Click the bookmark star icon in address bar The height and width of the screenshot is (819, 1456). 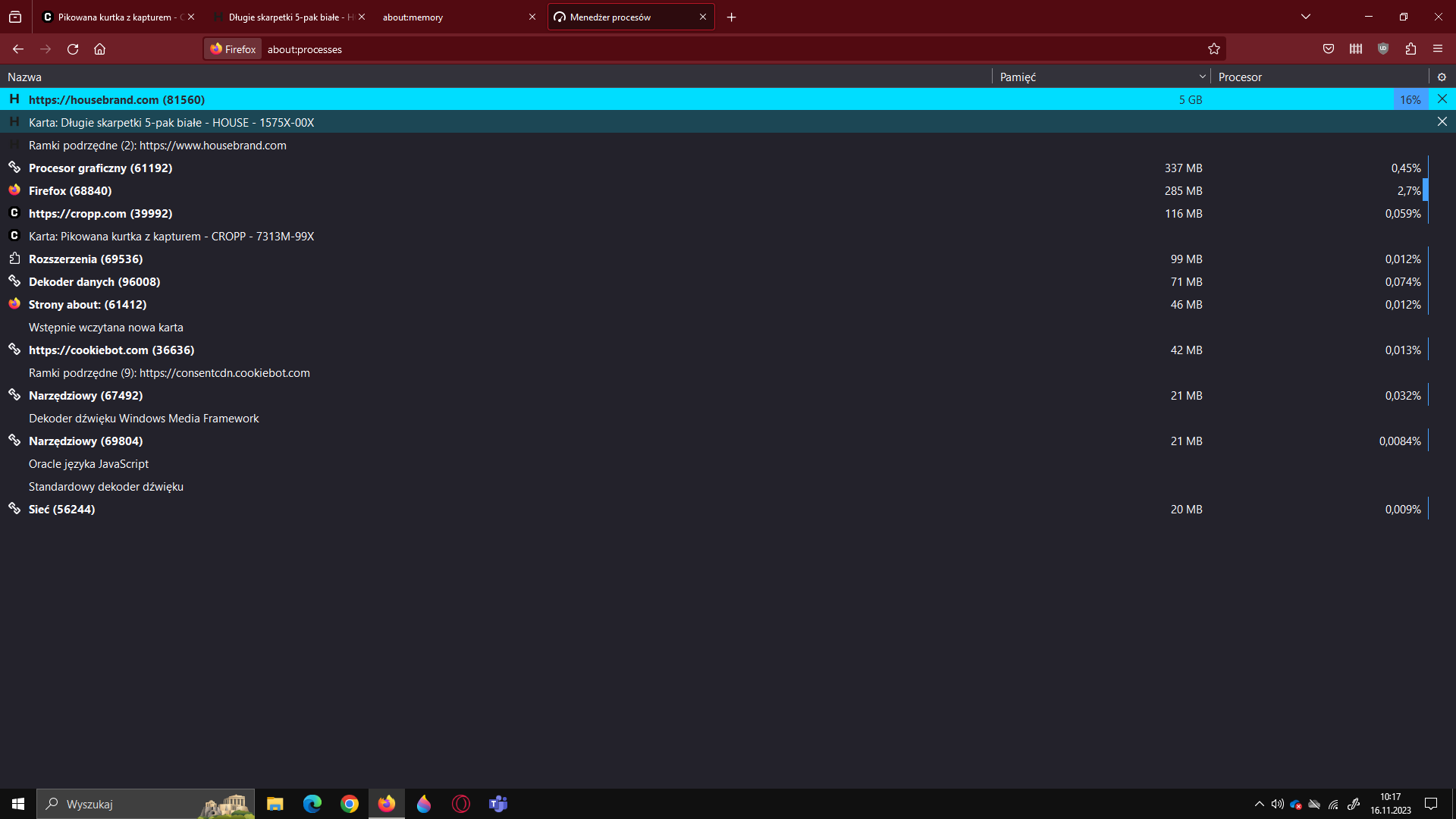(x=1214, y=49)
